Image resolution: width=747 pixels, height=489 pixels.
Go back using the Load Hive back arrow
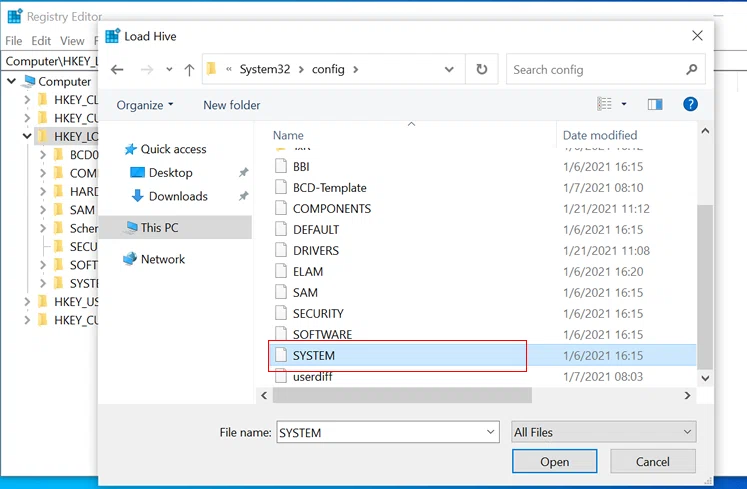pyautogui.click(x=117, y=70)
